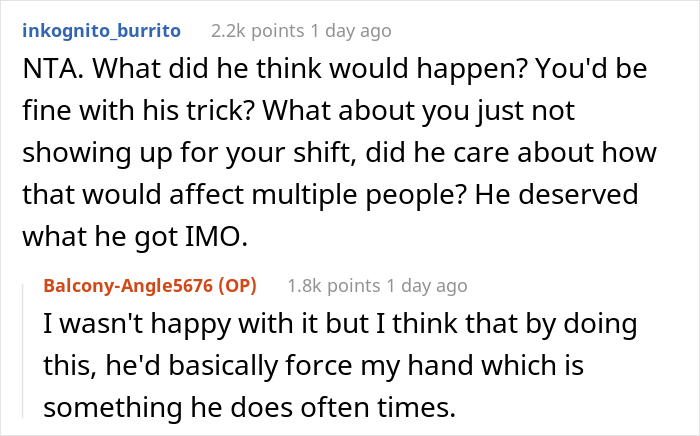Open the Balcony-Angle5676 username link
This screenshot has width=700, height=436.
tap(128, 286)
